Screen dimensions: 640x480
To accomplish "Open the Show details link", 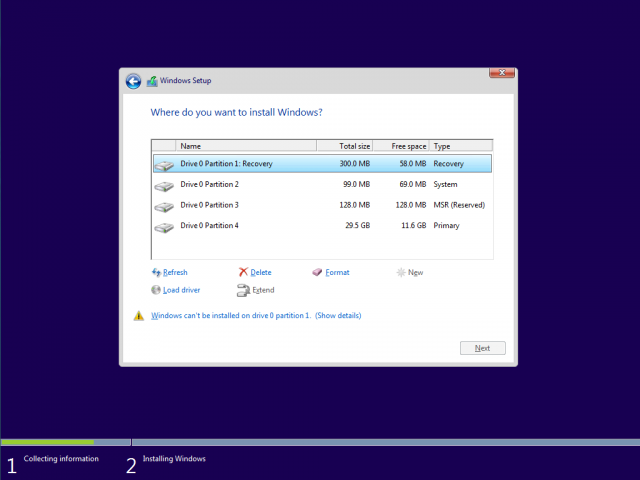I will (338, 316).
